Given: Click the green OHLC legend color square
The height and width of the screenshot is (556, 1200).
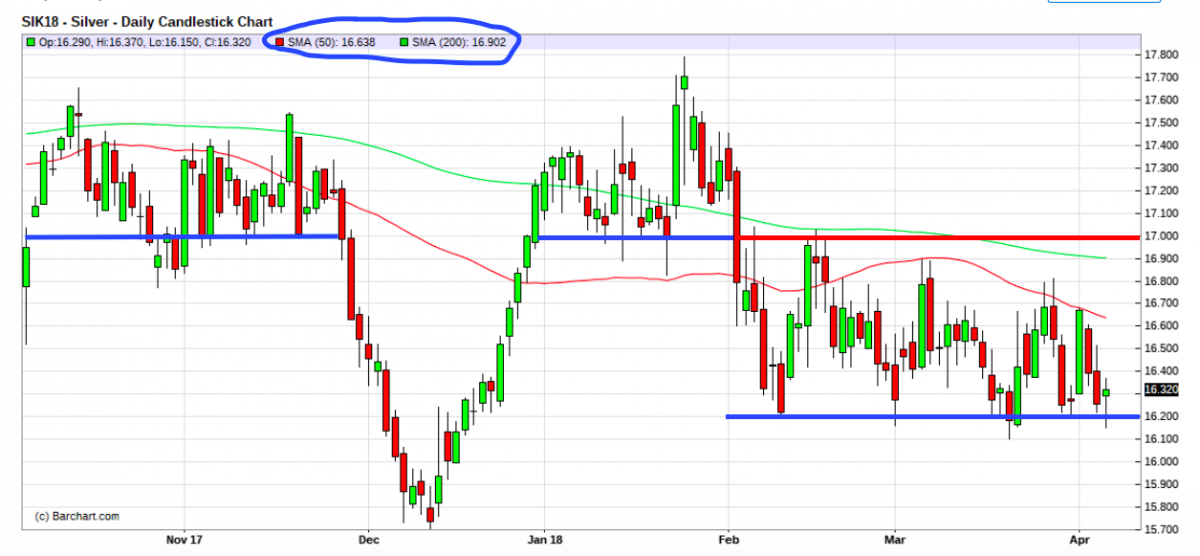Looking at the screenshot, I should coord(30,41).
